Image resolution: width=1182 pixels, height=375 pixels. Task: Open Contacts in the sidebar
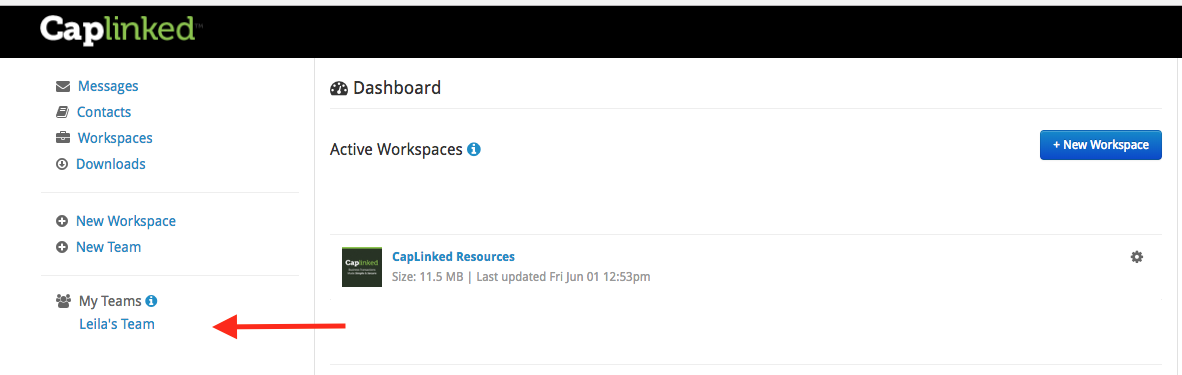pos(104,112)
